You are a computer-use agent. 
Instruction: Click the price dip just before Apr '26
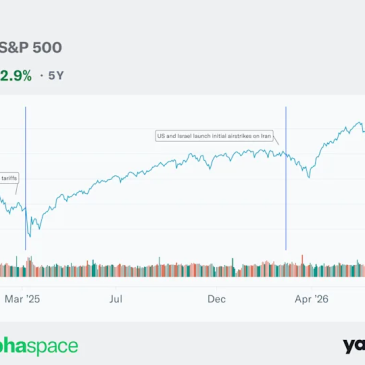click(x=309, y=176)
